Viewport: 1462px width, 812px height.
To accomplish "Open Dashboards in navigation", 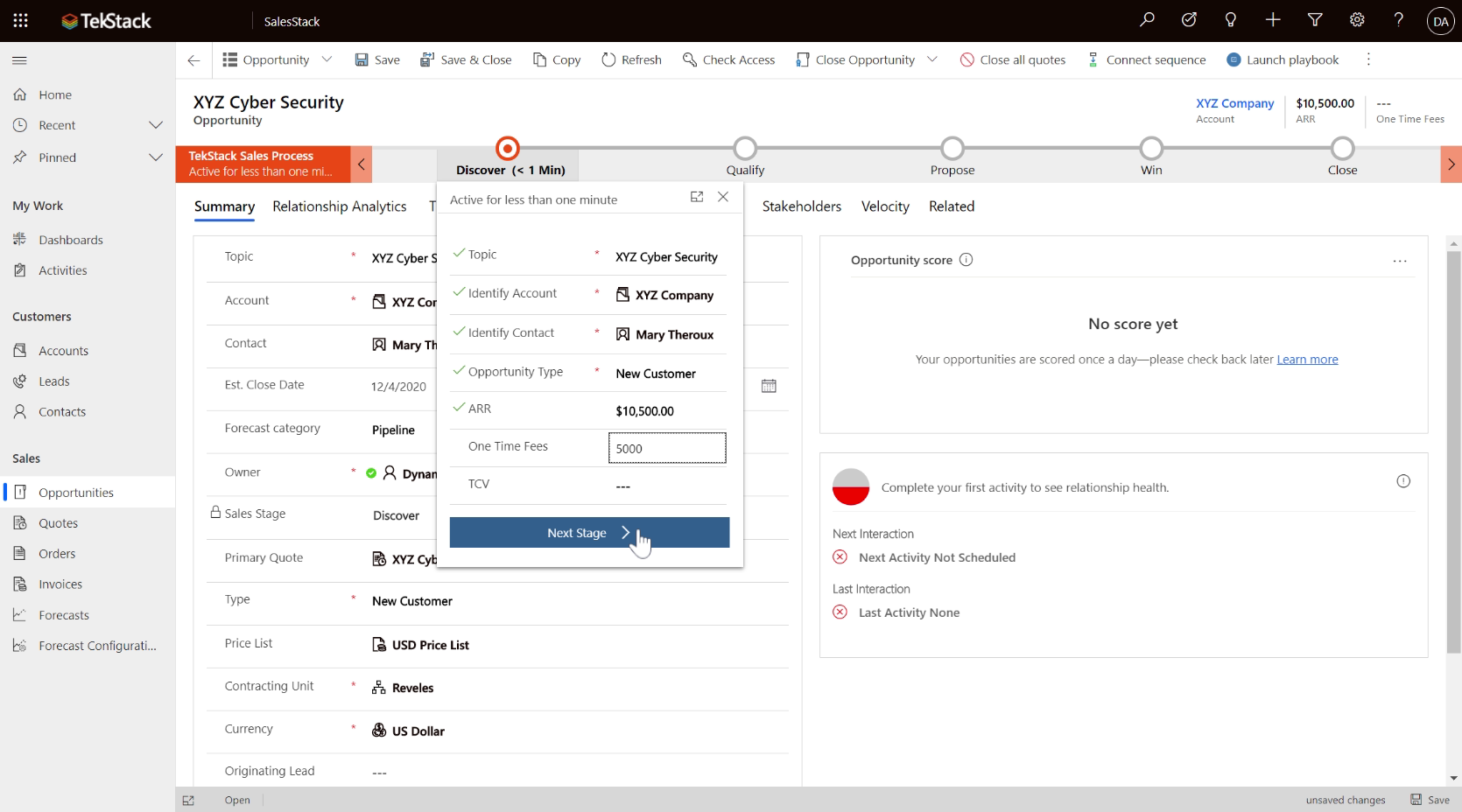I will [71, 240].
